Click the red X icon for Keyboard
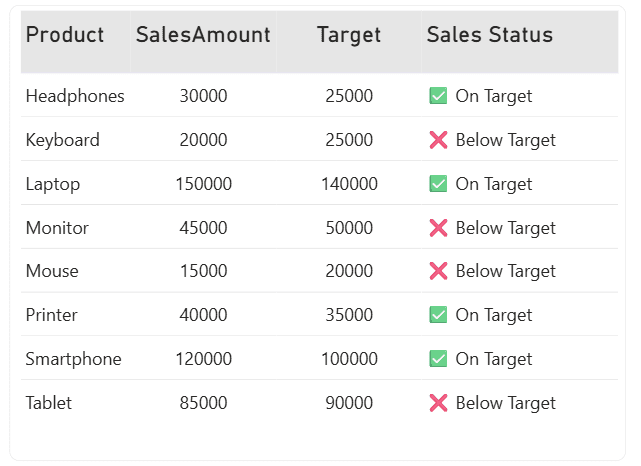 coord(437,140)
